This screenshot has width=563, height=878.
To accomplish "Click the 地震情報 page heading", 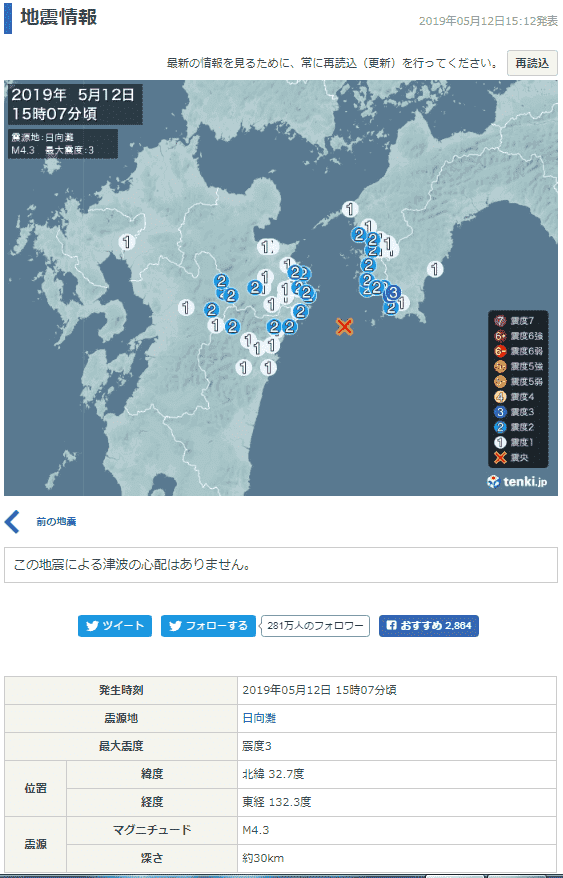I will tap(59, 17).
